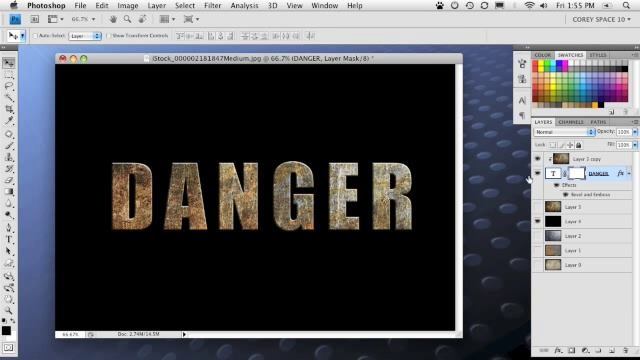The image size is (640, 360).
Task: Open the COREY SPACE 10 workspace switcher
Action: pos(601,19)
